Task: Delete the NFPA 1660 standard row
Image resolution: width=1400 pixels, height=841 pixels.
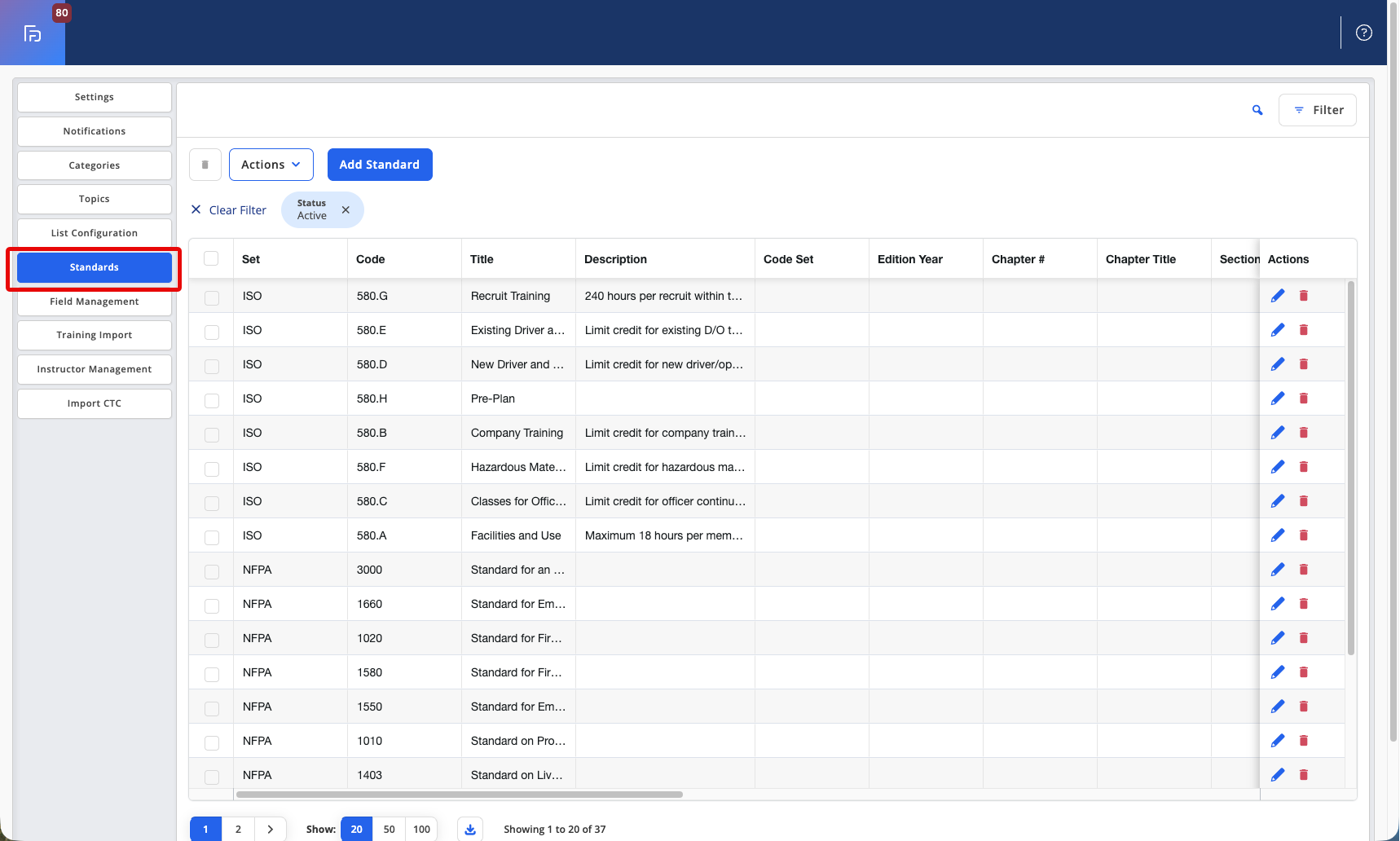Action: tap(1304, 604)
